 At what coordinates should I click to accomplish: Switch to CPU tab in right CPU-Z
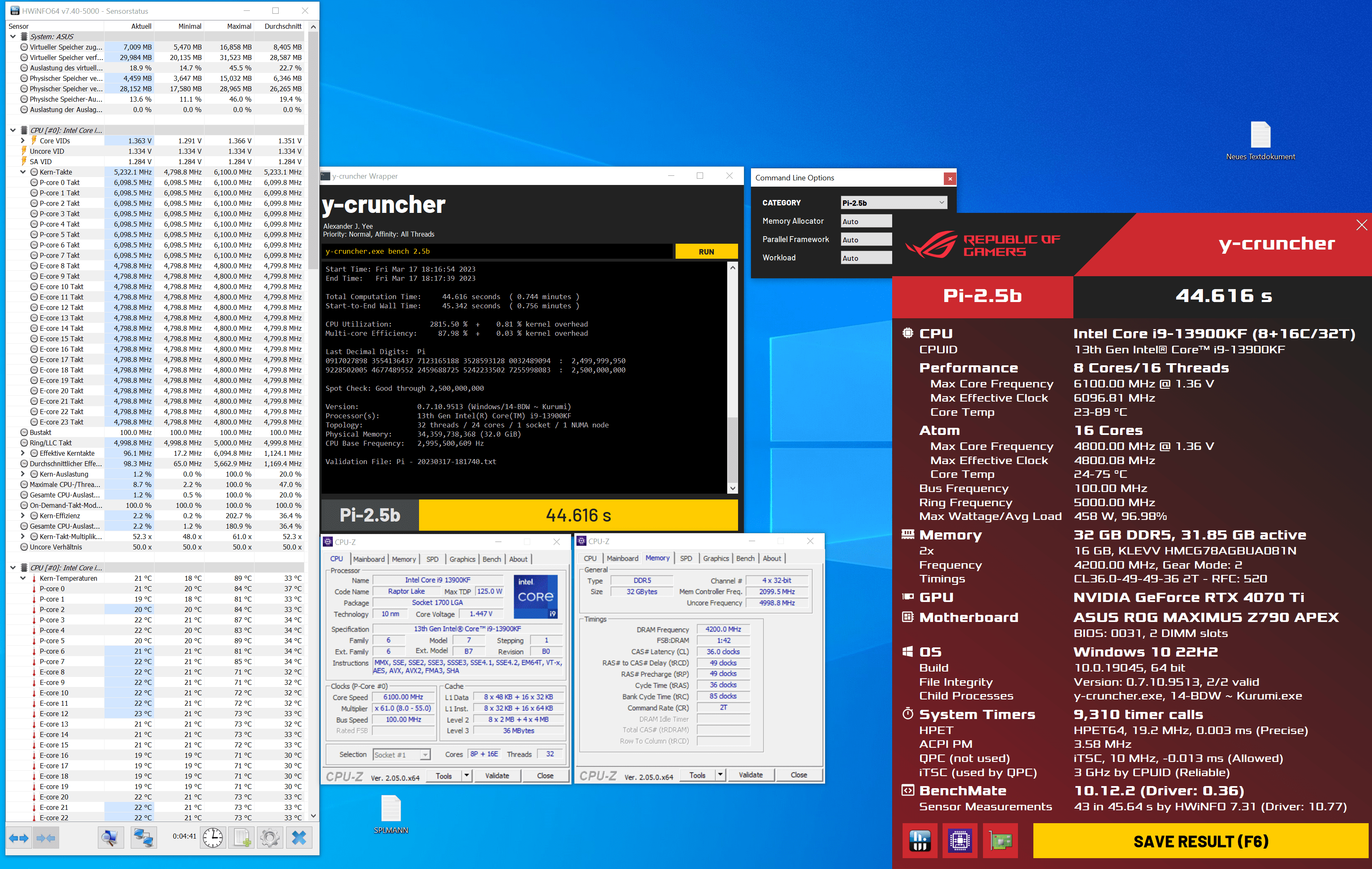point(590,559)
